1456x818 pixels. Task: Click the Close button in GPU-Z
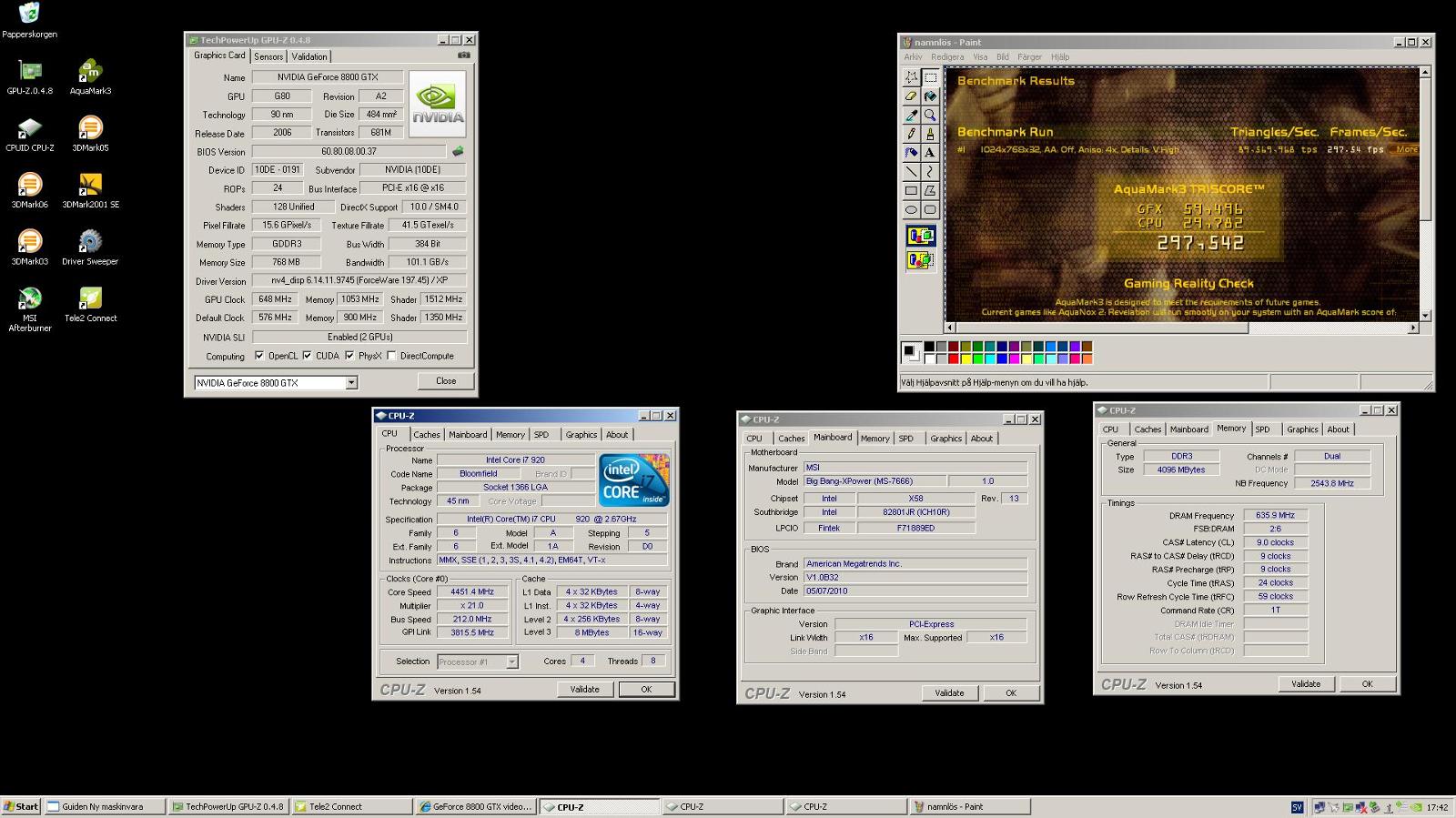446,381
